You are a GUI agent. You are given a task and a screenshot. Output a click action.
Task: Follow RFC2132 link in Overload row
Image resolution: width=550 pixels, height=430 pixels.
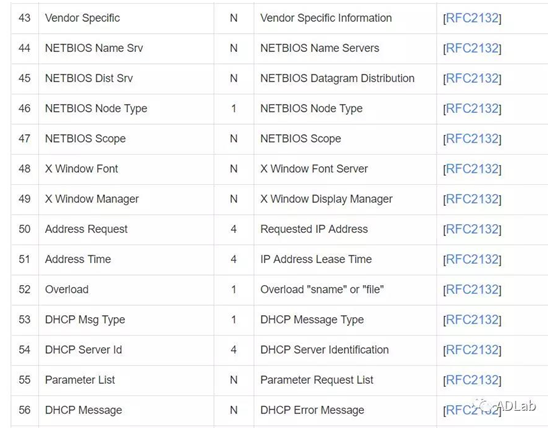coord(472,289)
